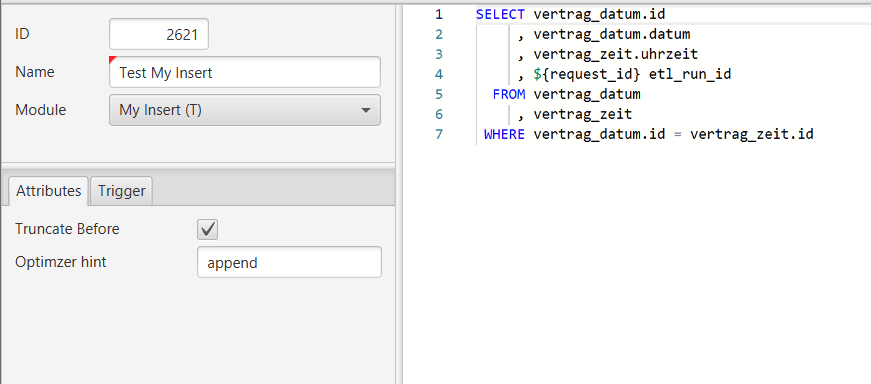Click '${request_id}' variable in line 4
This screenshot has width=871, height=384.
tap(587, 74)
